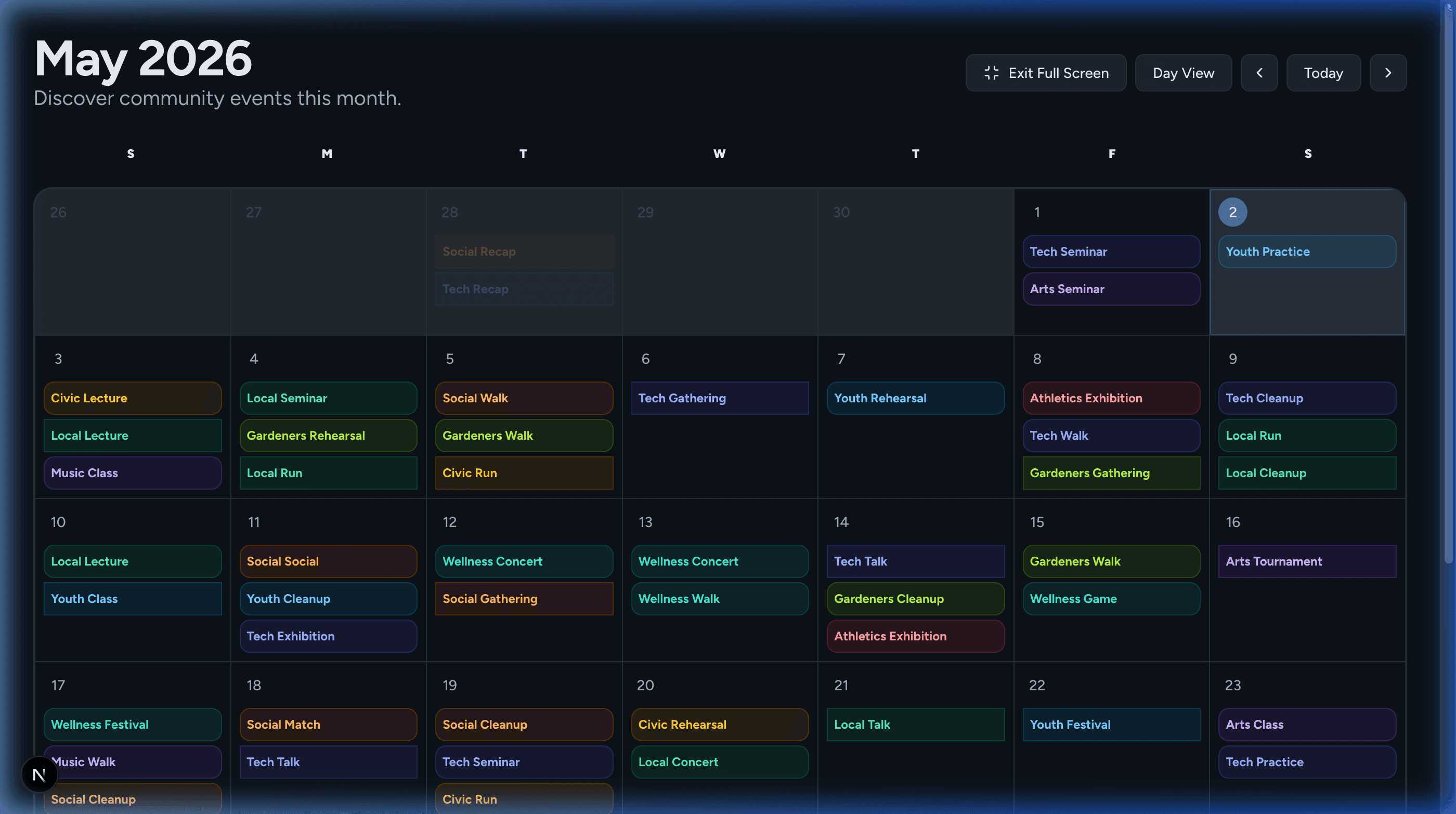Open the Social Walk event
This screenshot has height=814, width=1456.
point(524,398)
